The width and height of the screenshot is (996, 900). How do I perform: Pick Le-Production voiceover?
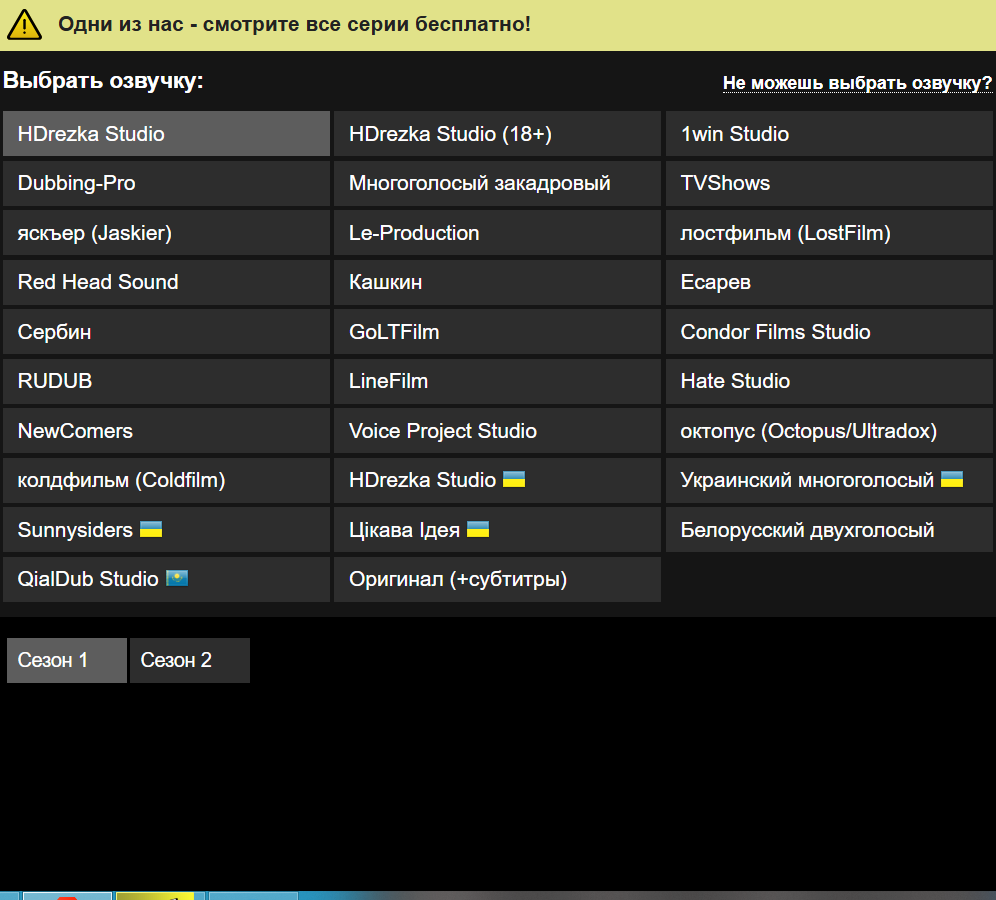tap(497, 233)
